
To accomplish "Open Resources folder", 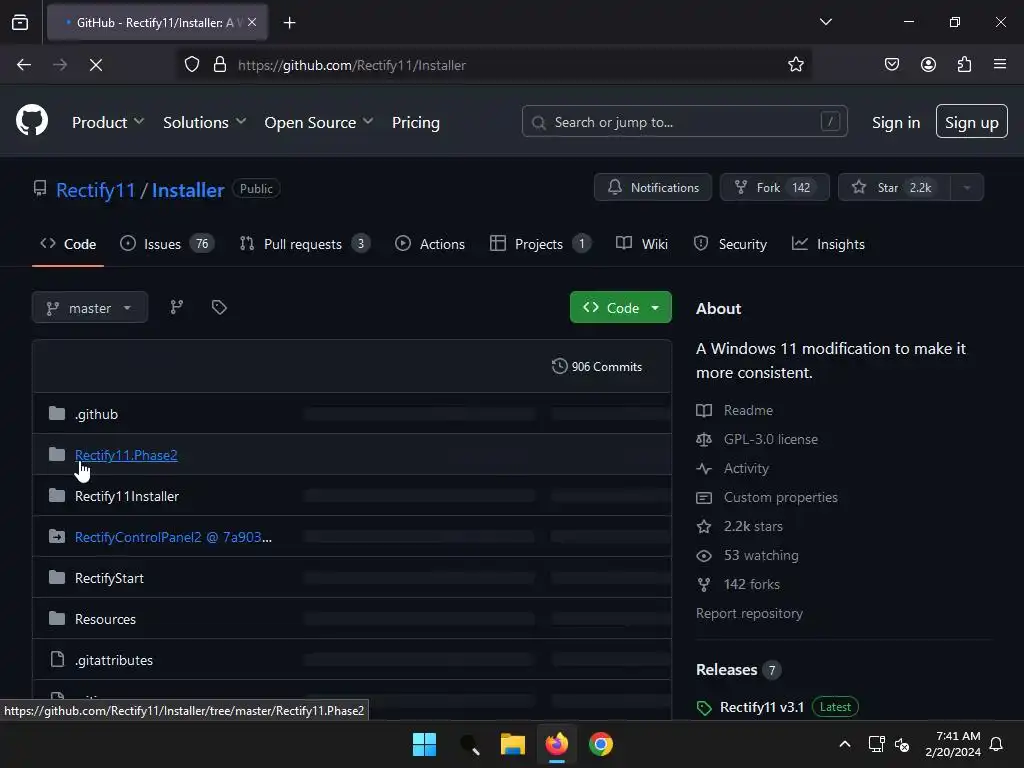I will tap(105, 619).
